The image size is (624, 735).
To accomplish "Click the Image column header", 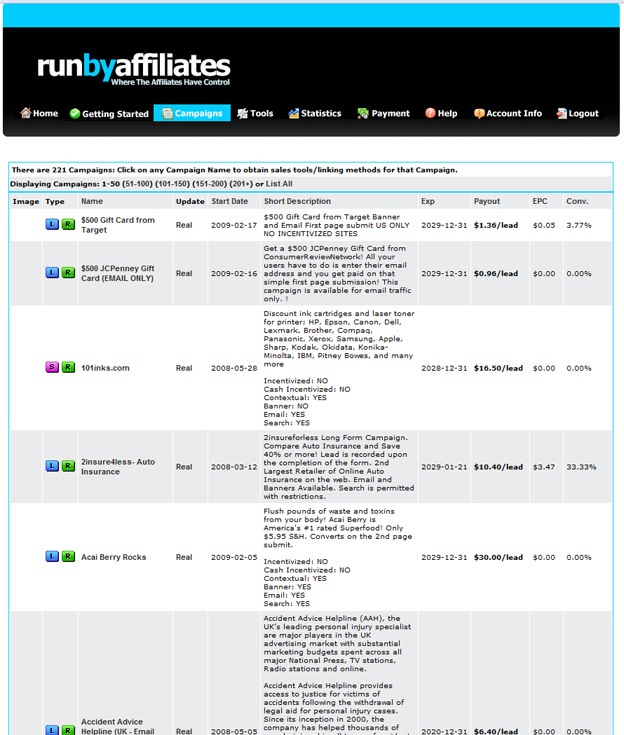I will pyautogui.click(x=26, y=201).
